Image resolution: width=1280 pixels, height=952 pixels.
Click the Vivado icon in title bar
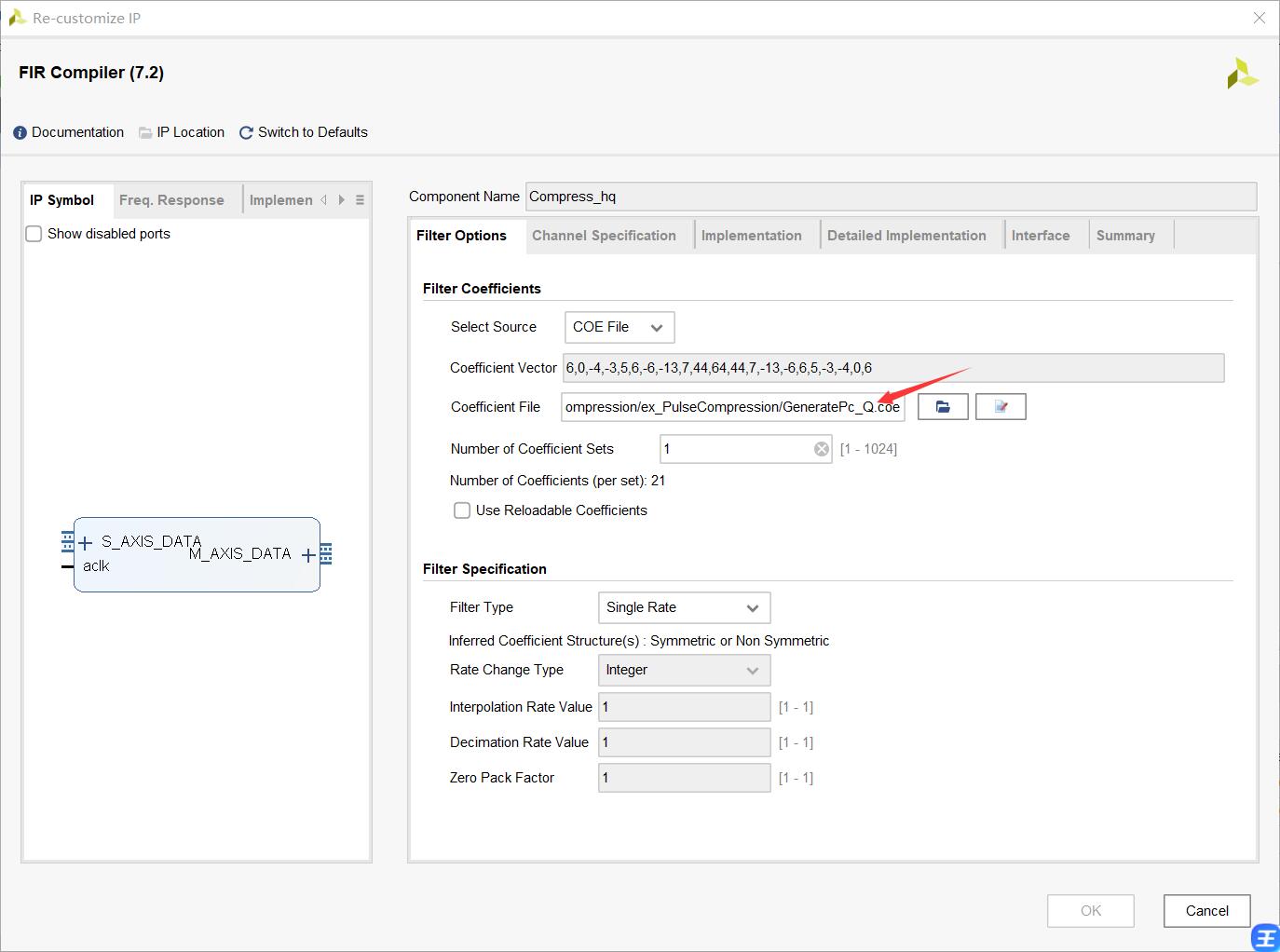[17, 18]
